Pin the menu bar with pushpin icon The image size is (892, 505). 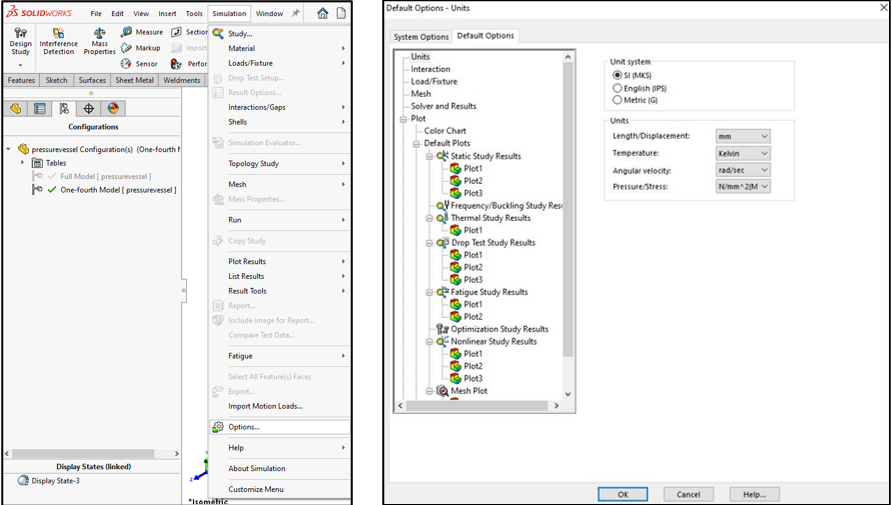click(x=295, y=13)
